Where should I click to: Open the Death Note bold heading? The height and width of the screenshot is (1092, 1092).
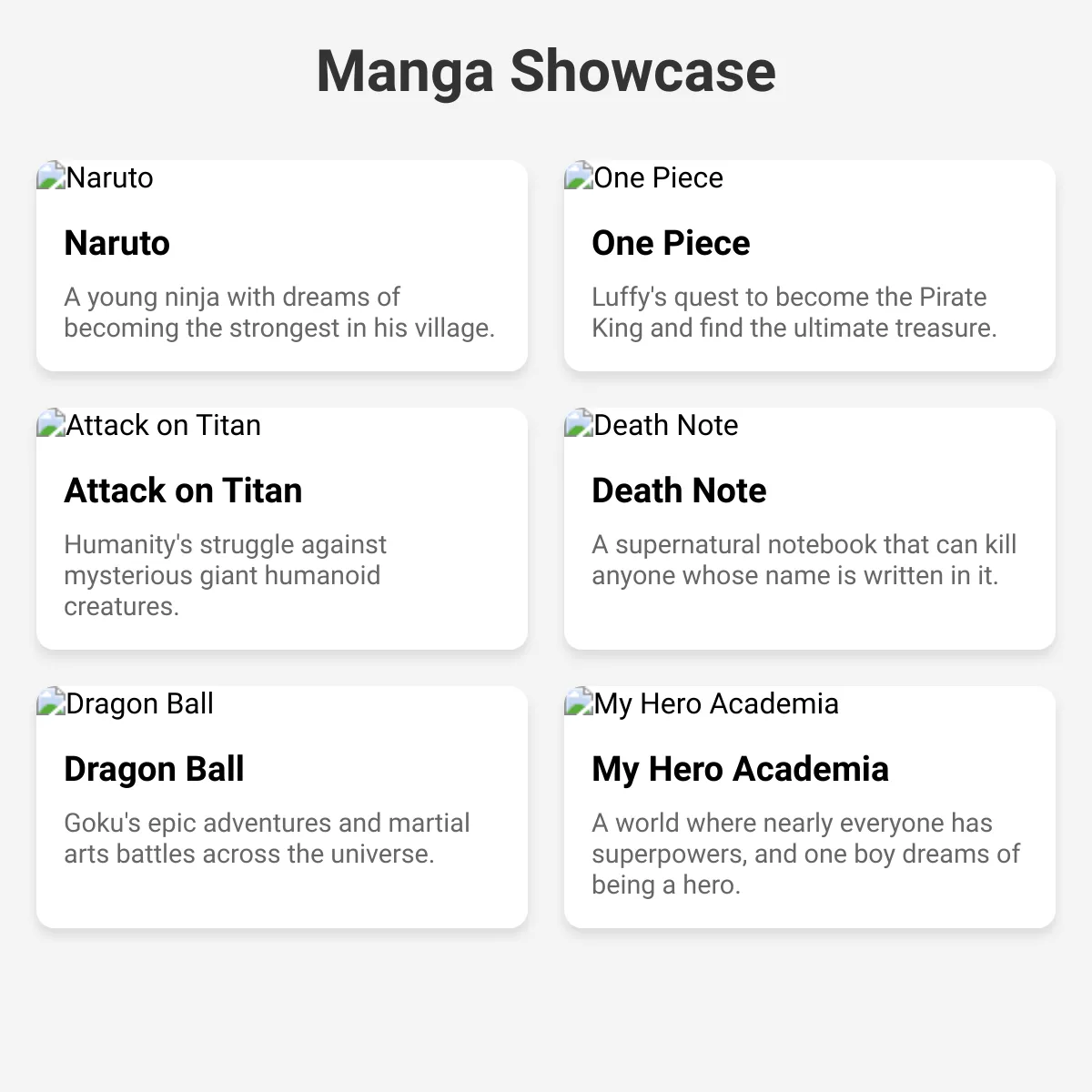tap(679, 490)
